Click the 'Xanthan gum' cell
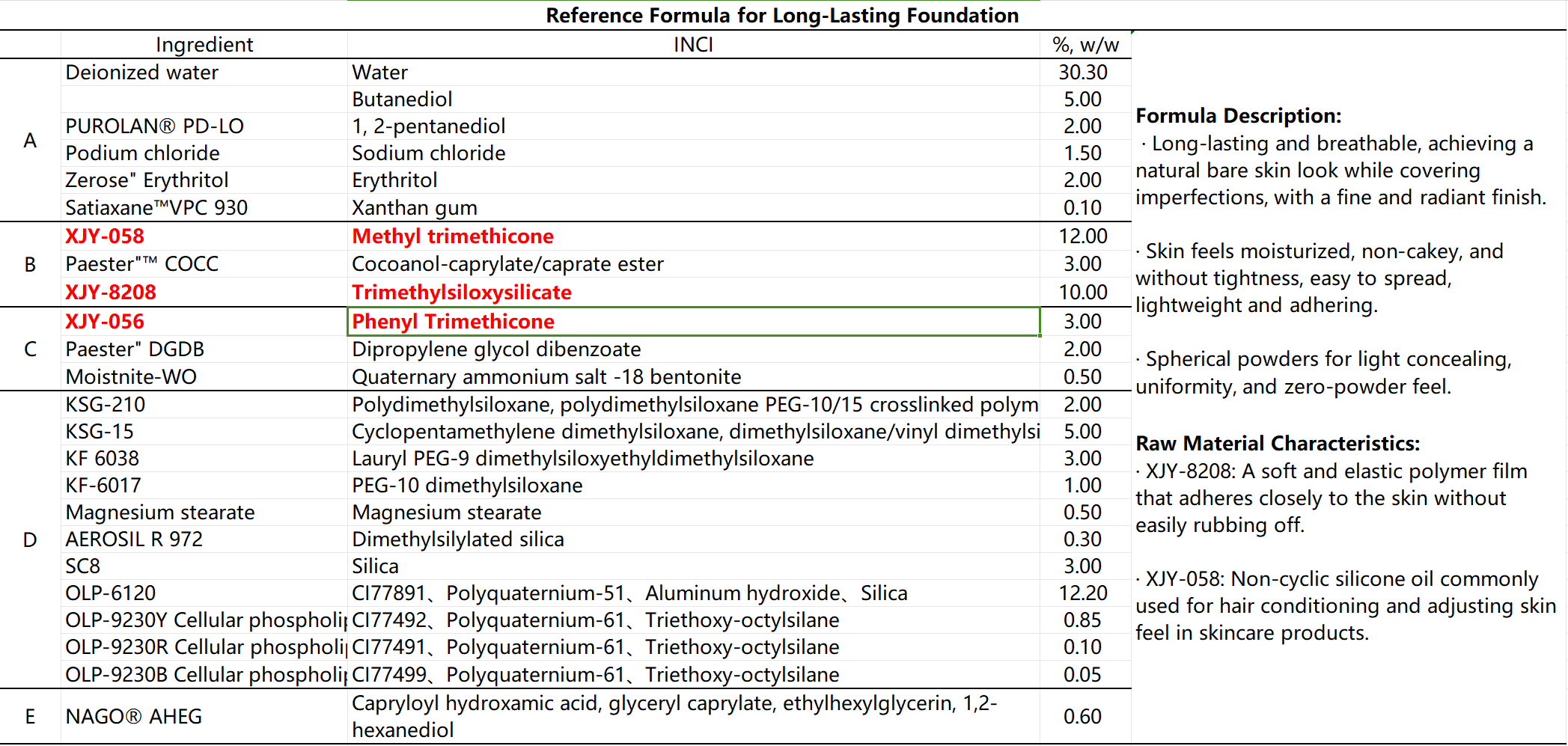1568x746 pixels. [x=693, y=207]
